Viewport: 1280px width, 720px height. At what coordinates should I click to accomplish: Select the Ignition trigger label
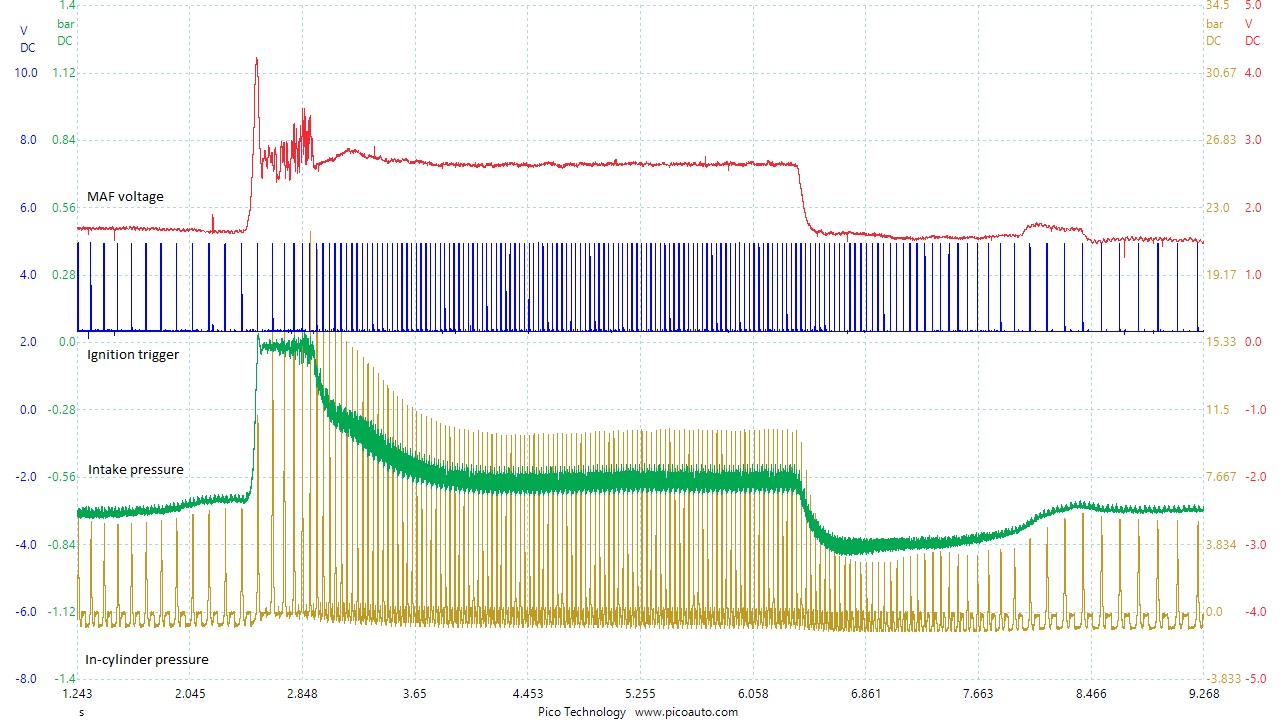(133, 354)
